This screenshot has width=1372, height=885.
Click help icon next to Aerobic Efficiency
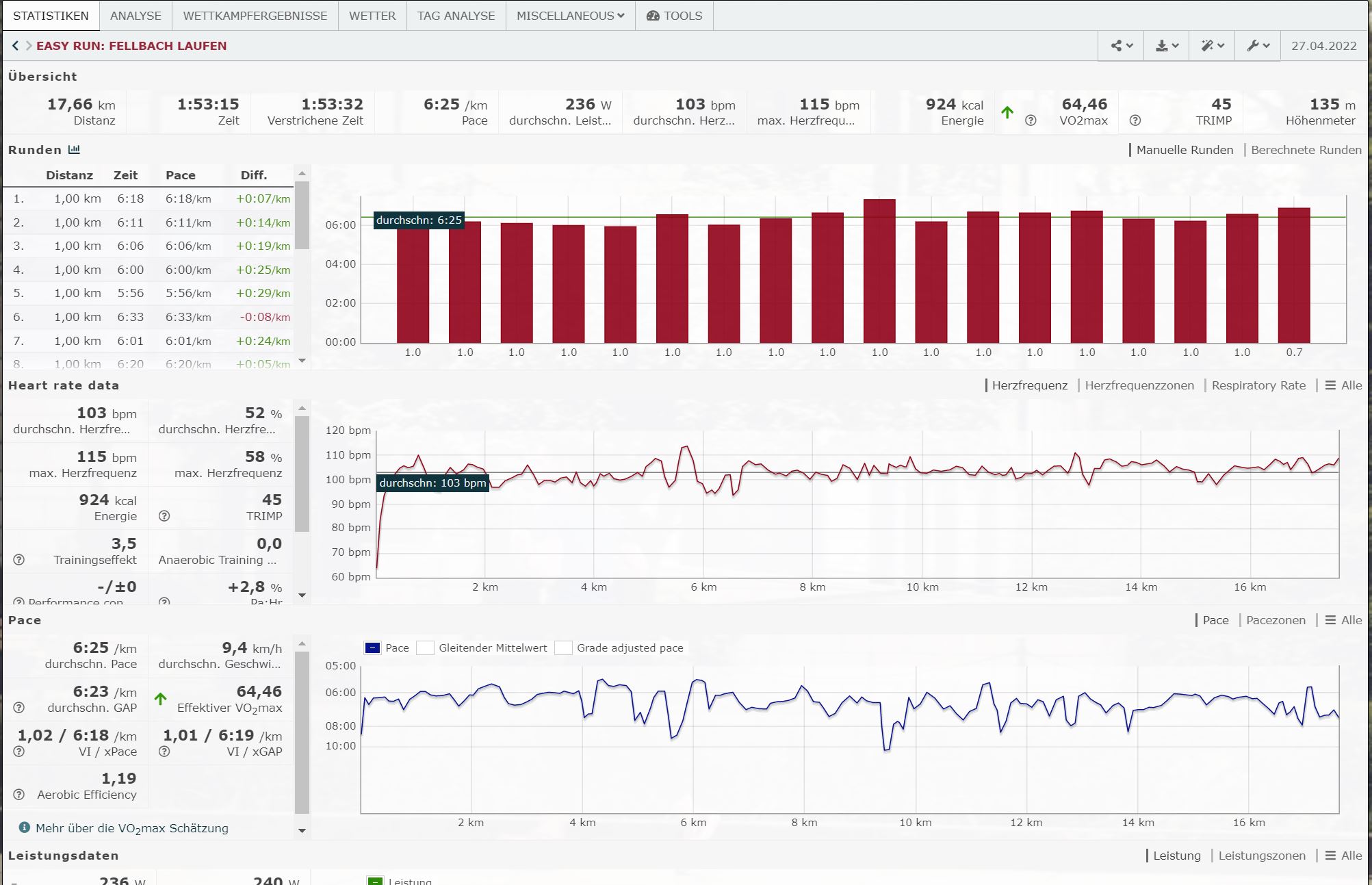[19, 795]
